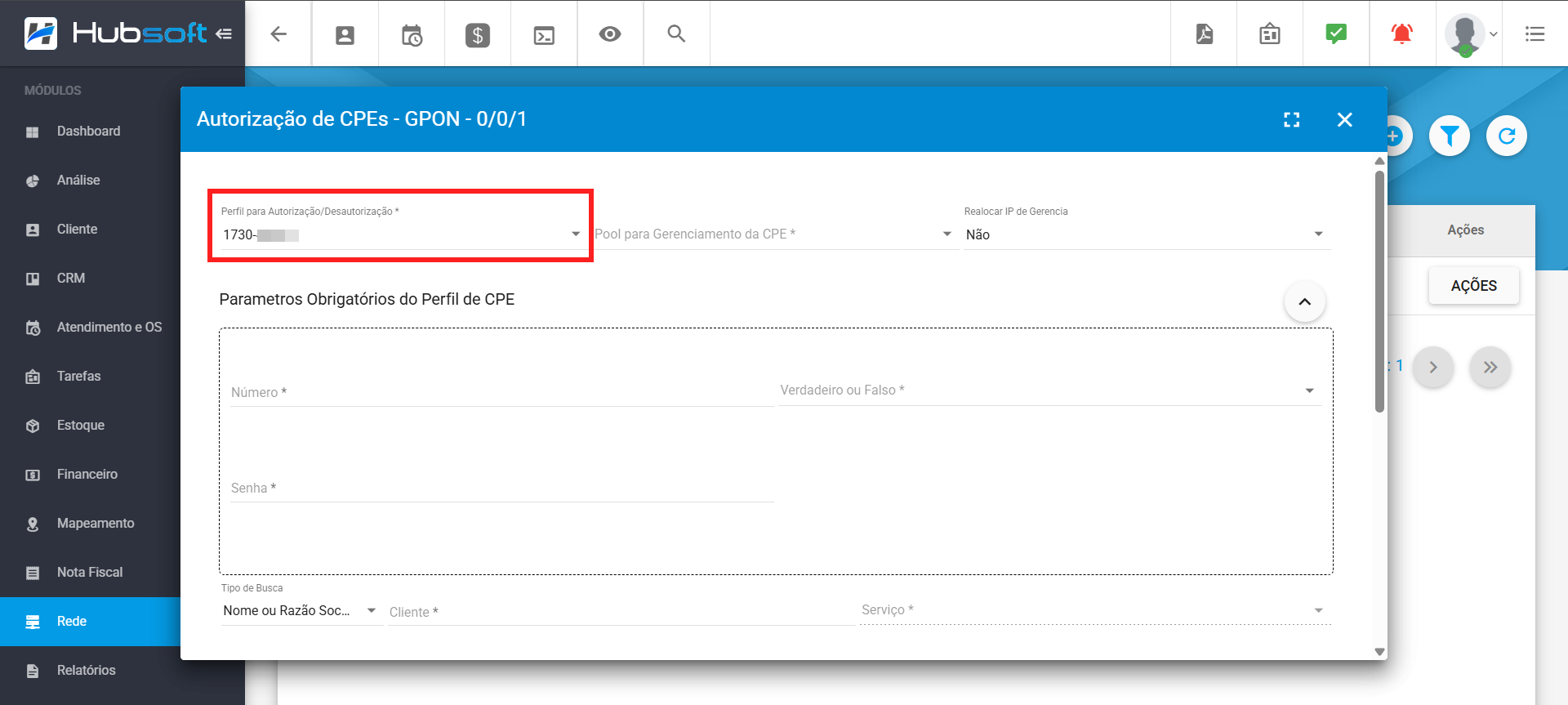The width and height of the screenshot is (1568, 705).
Task: Open the Estoque module
Action: pos(90,426)
